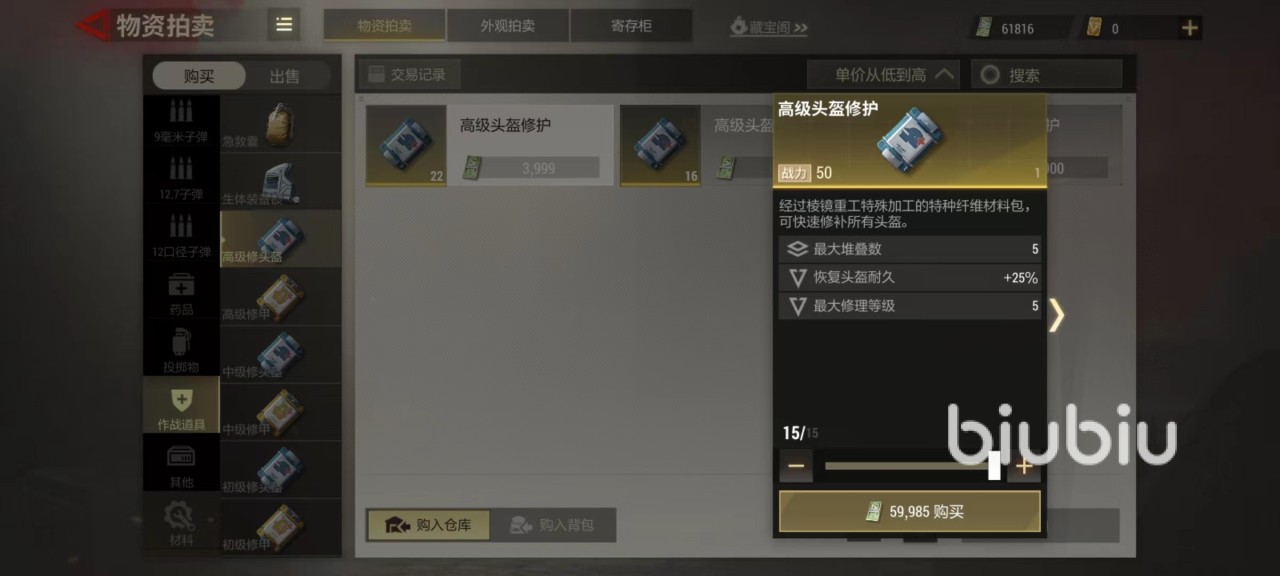This screenshot has height=576, width=1280.
Task: Open the 单价从低到高 sort dropdown
Action: click(x=883, y=75)
